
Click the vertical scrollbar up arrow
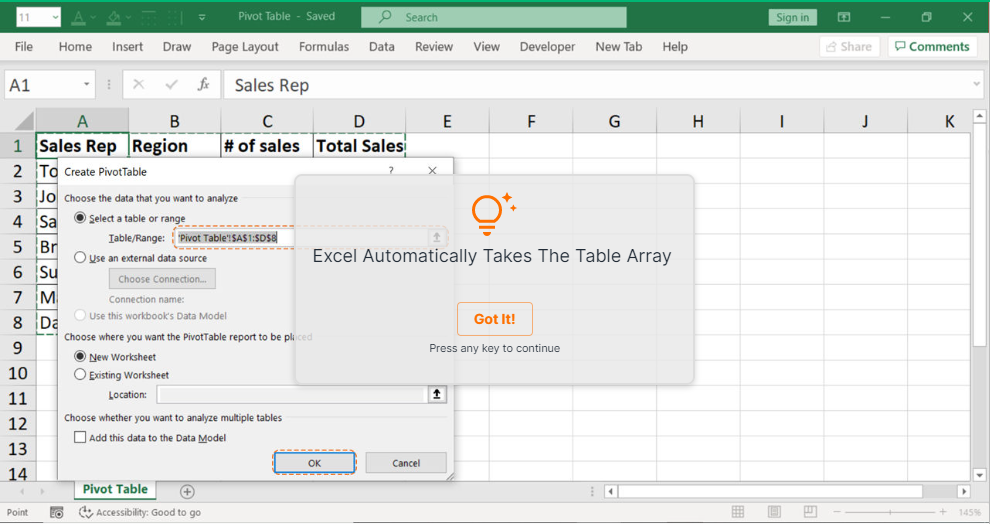pyautogui.click(x=979, y=116)
